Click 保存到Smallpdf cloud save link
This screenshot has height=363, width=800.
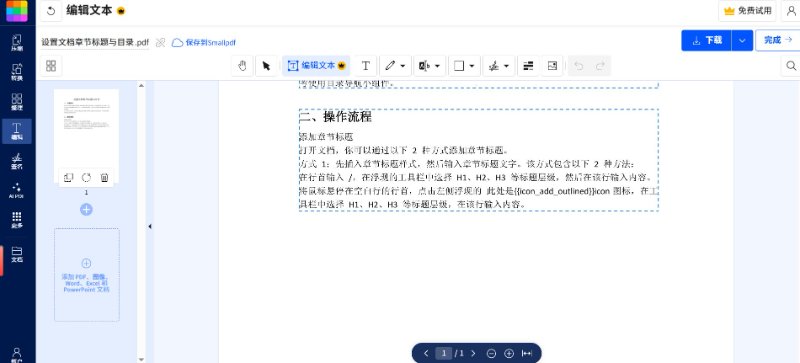[x=204, y=43]
